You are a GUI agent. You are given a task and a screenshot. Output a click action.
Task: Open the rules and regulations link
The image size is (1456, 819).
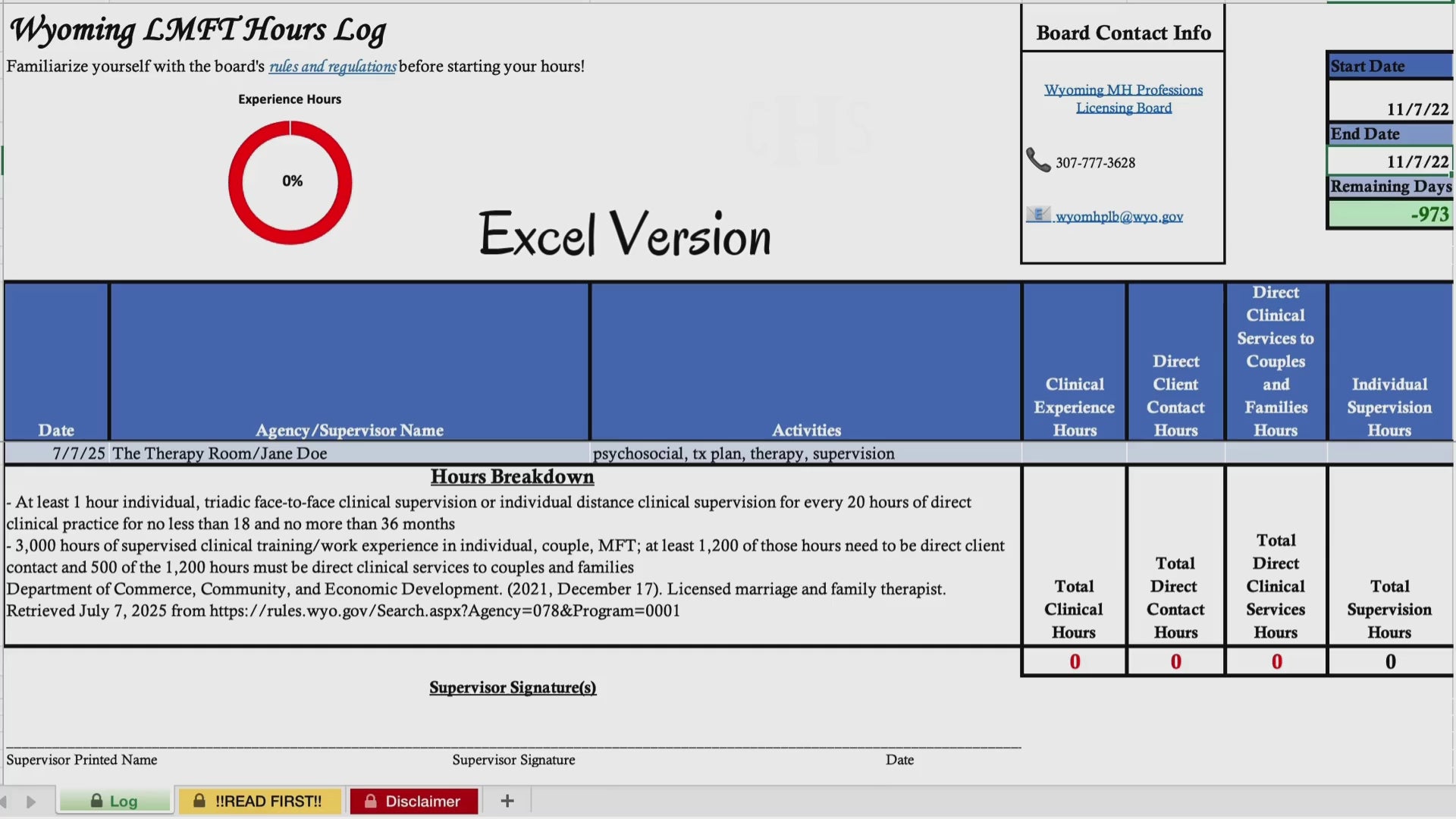(x=332, y=66)
